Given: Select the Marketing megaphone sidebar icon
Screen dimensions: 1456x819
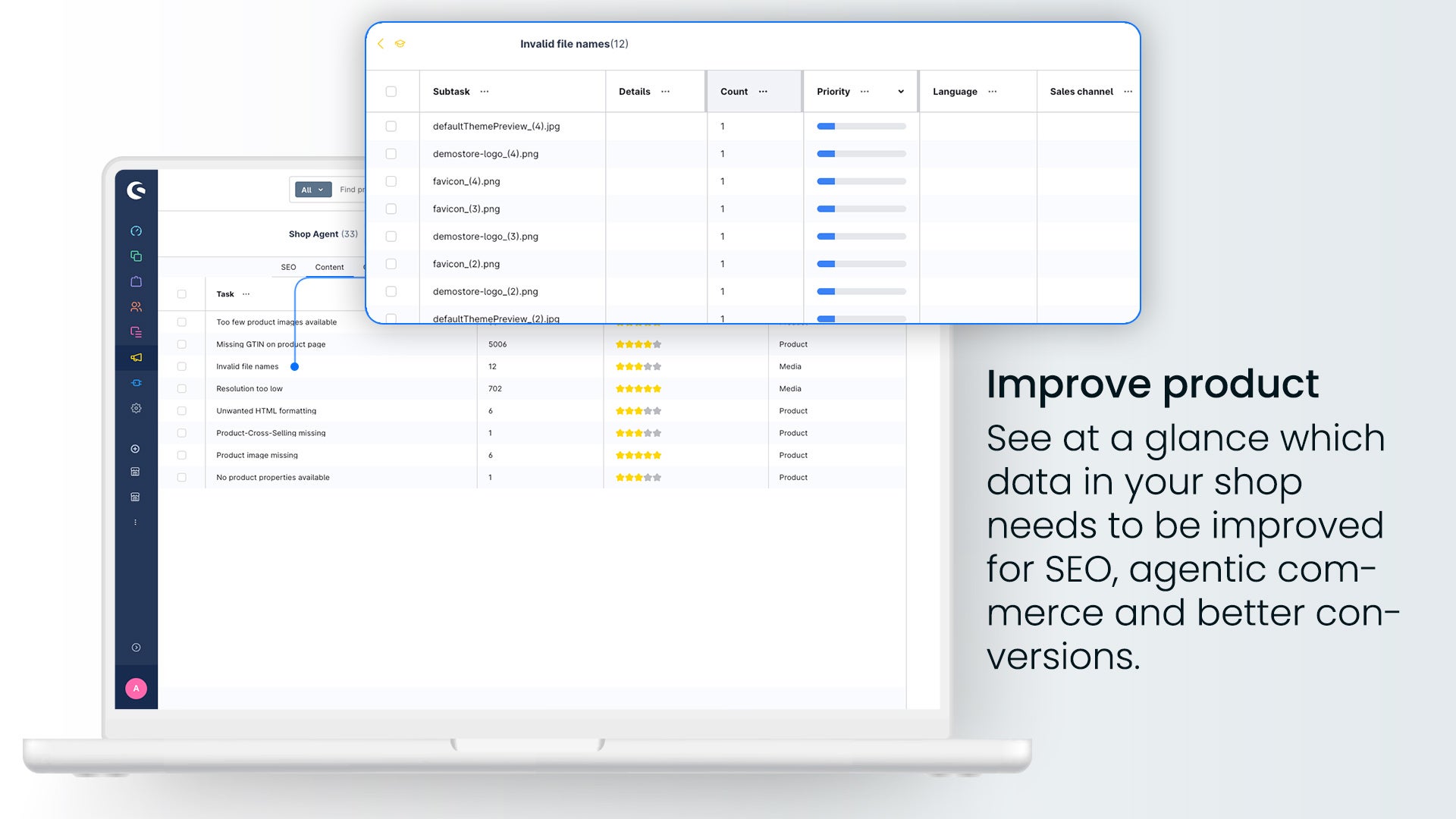Looking at the screenshot, I should click(136, 357).
